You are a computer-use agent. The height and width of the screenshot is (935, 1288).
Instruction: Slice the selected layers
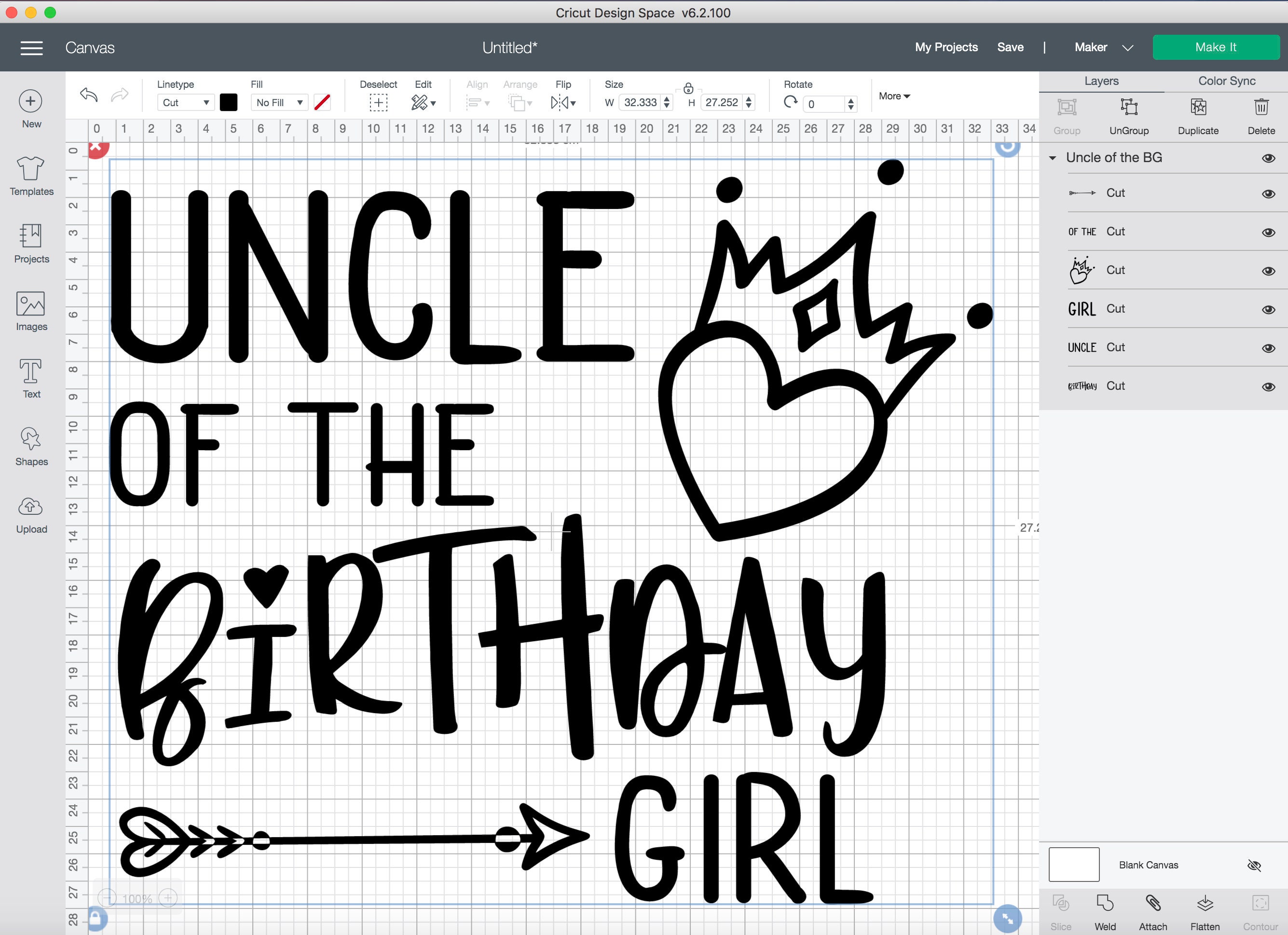point(1061,909)
